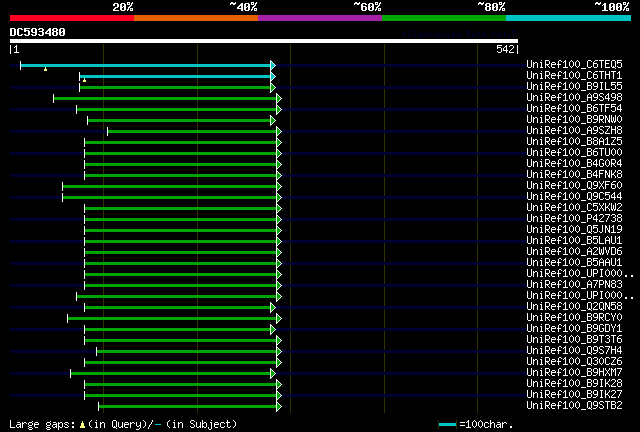Click the ~100% identity scale label

pos(611,7)
